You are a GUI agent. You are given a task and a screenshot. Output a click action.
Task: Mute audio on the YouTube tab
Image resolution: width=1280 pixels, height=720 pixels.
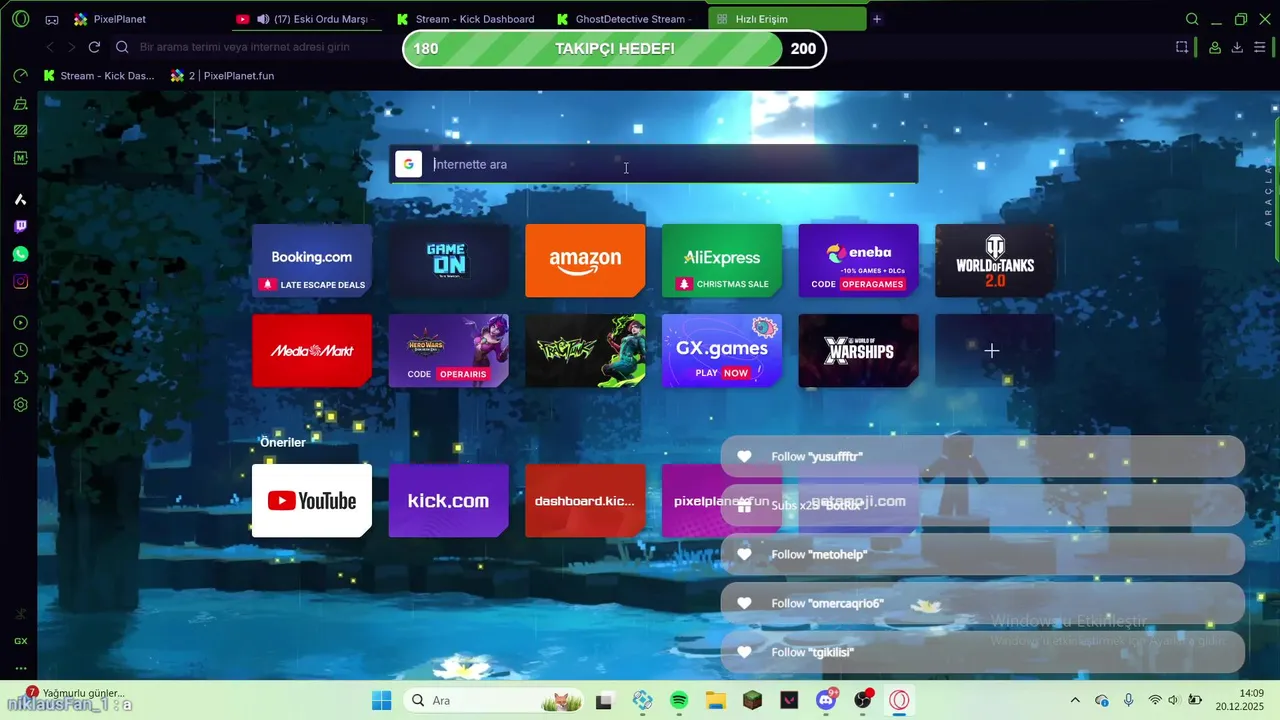point(262,19)
